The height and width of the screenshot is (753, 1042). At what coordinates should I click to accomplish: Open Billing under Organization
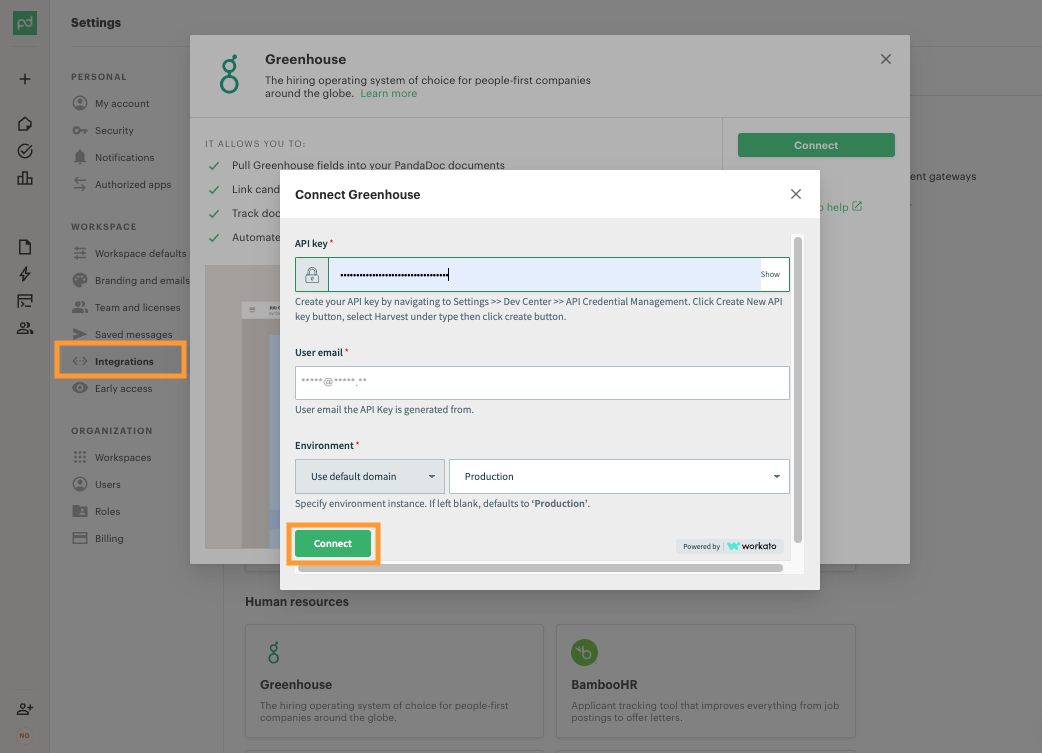coord(98,538)
